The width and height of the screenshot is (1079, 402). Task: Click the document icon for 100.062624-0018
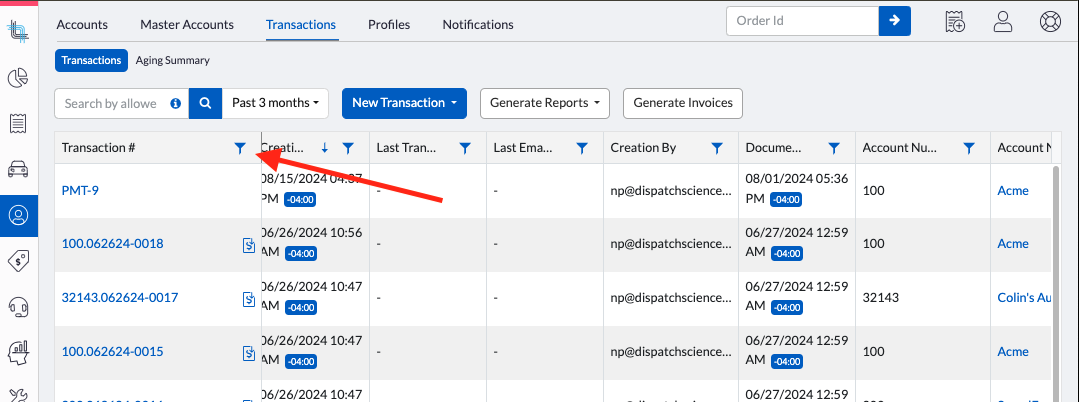coord(249,245)
